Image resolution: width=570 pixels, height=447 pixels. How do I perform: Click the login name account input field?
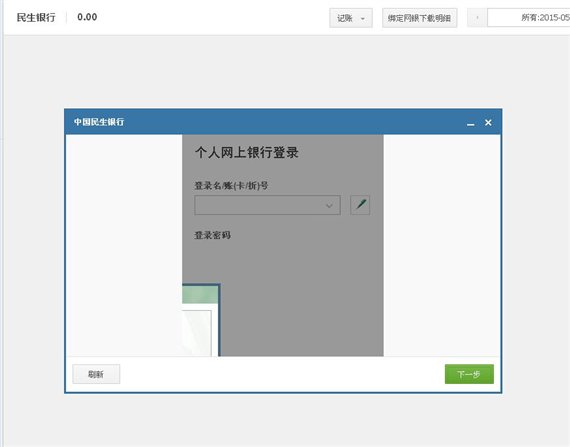tap(267, 205)
